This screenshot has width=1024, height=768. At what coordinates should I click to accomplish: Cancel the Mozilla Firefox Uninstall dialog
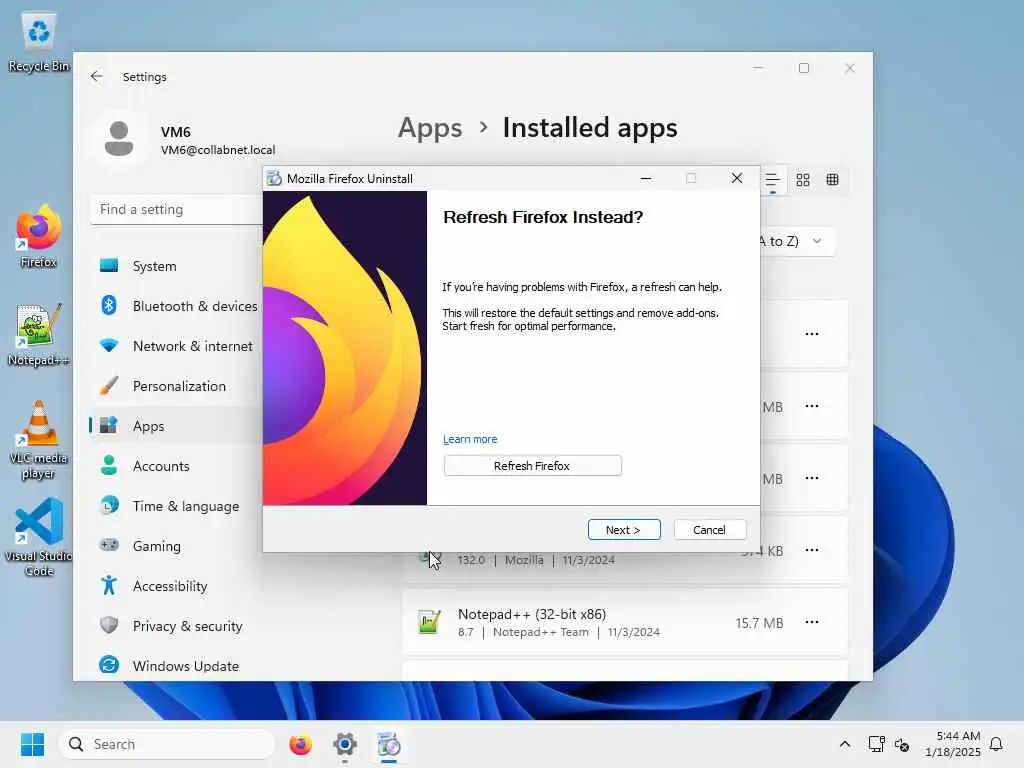pos(709,530)
